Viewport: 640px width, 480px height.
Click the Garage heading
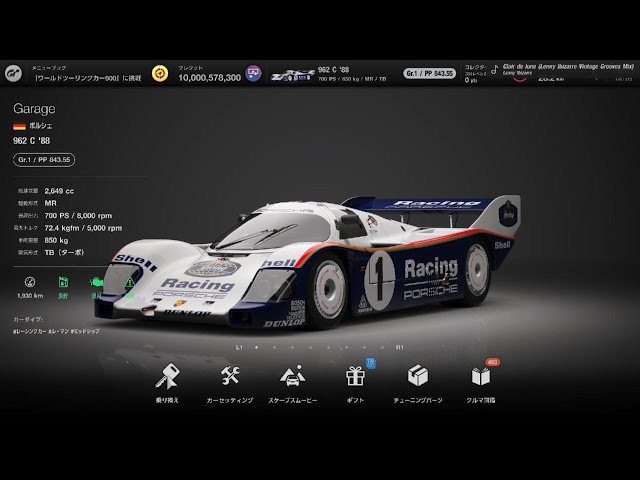click(34, 109)
